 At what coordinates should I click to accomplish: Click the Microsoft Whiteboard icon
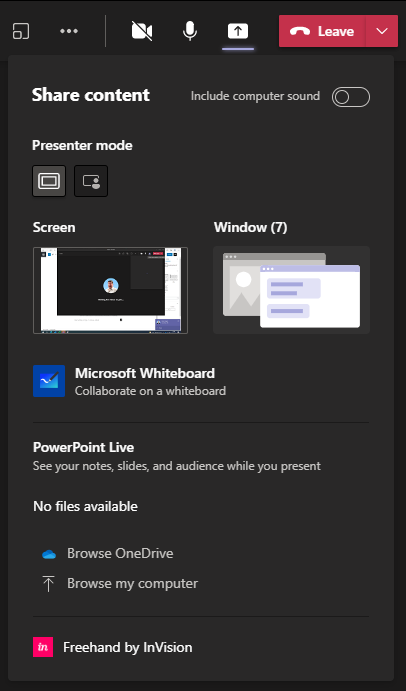tap(49, 381)
